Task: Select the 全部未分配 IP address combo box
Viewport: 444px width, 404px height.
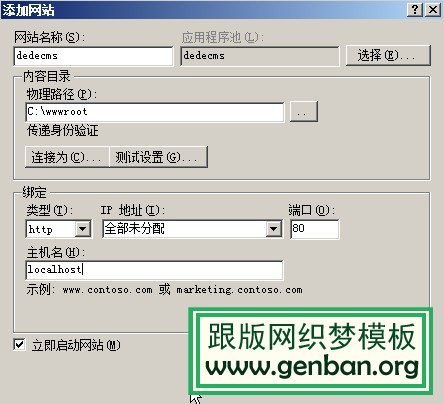Action: coord(192,229)
